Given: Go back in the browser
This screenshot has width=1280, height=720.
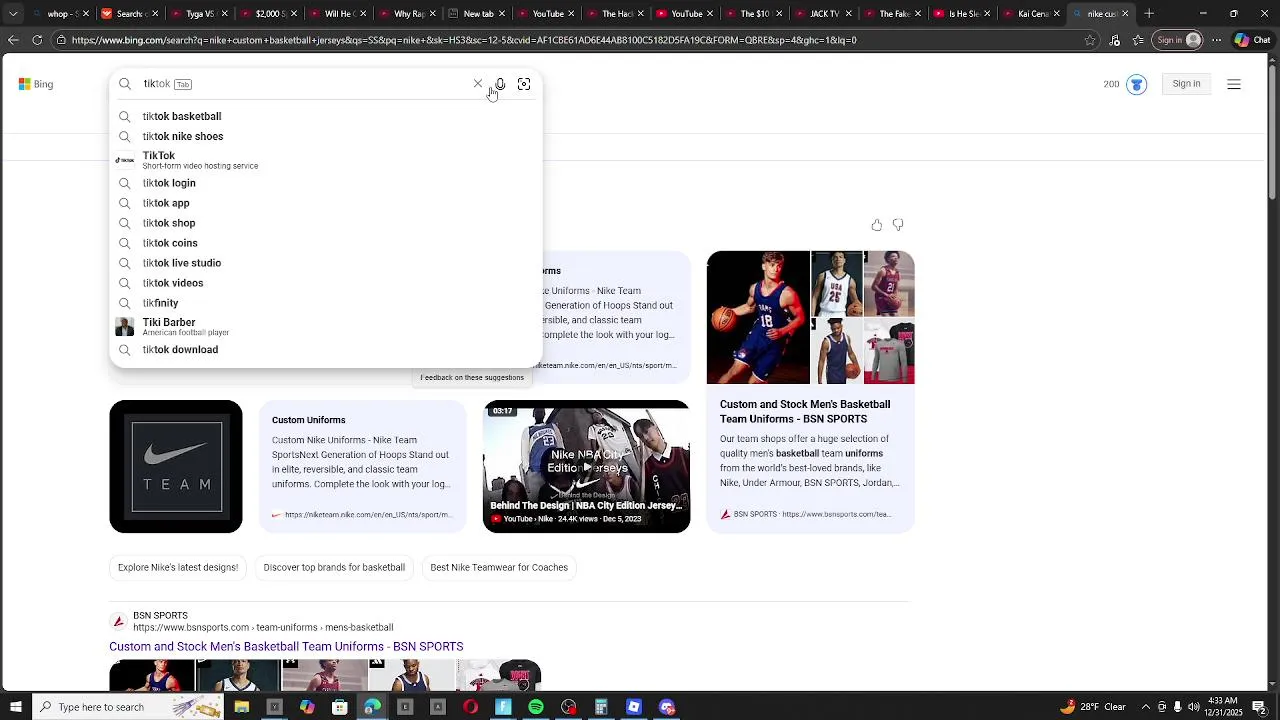Looking at the screenshot, I should (13, 40).
